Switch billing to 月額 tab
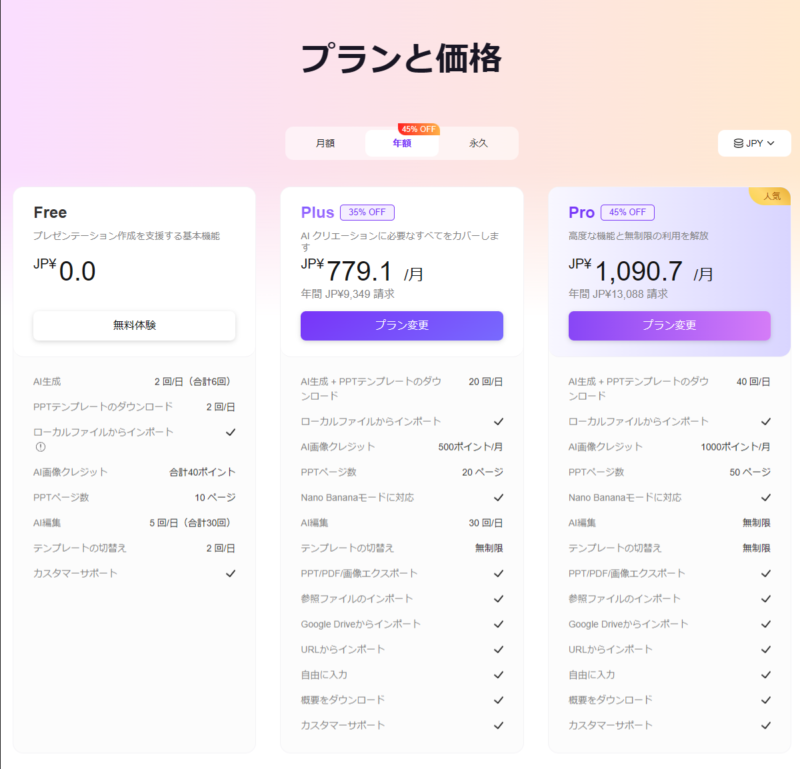Image resolution: width=800 pixels, height=769 pixels. [325, 143]
